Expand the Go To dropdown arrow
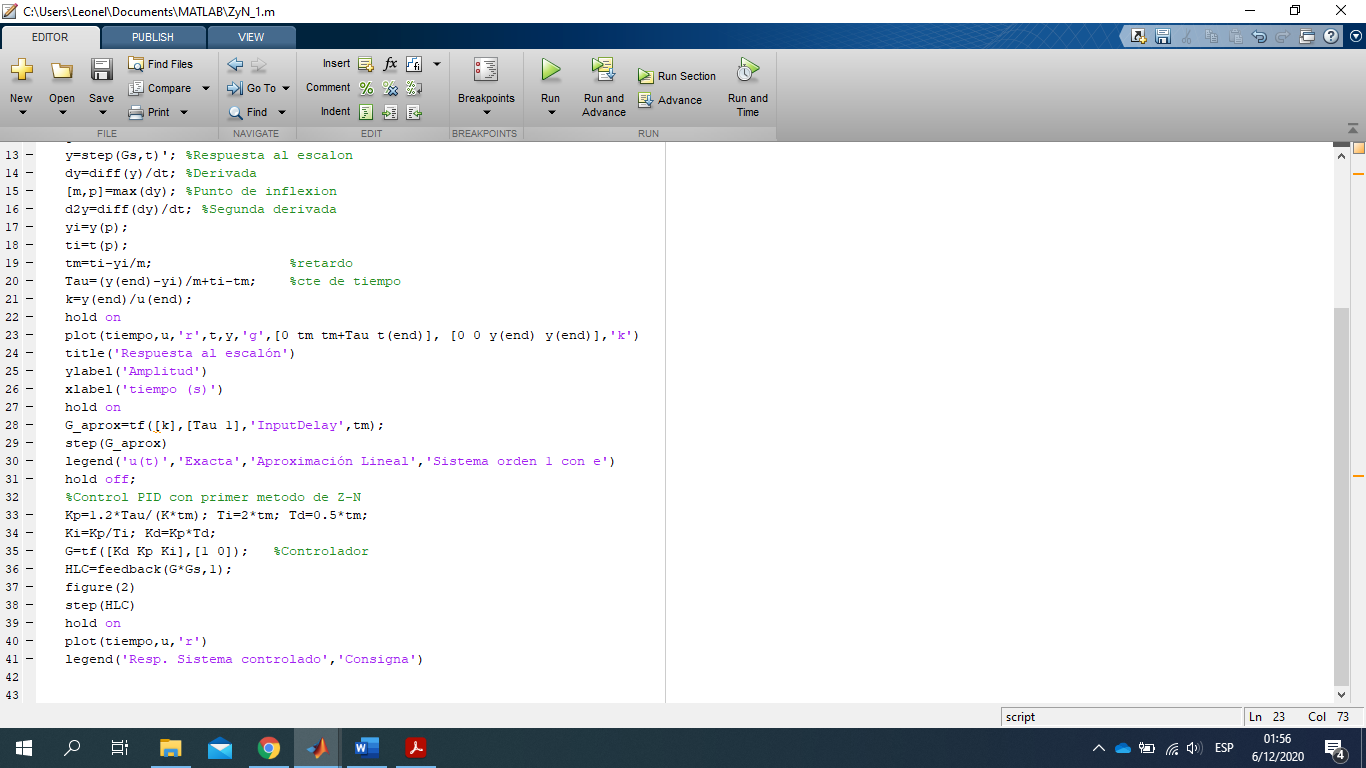This screenshot has width=1366, height=768. [286, 88]
